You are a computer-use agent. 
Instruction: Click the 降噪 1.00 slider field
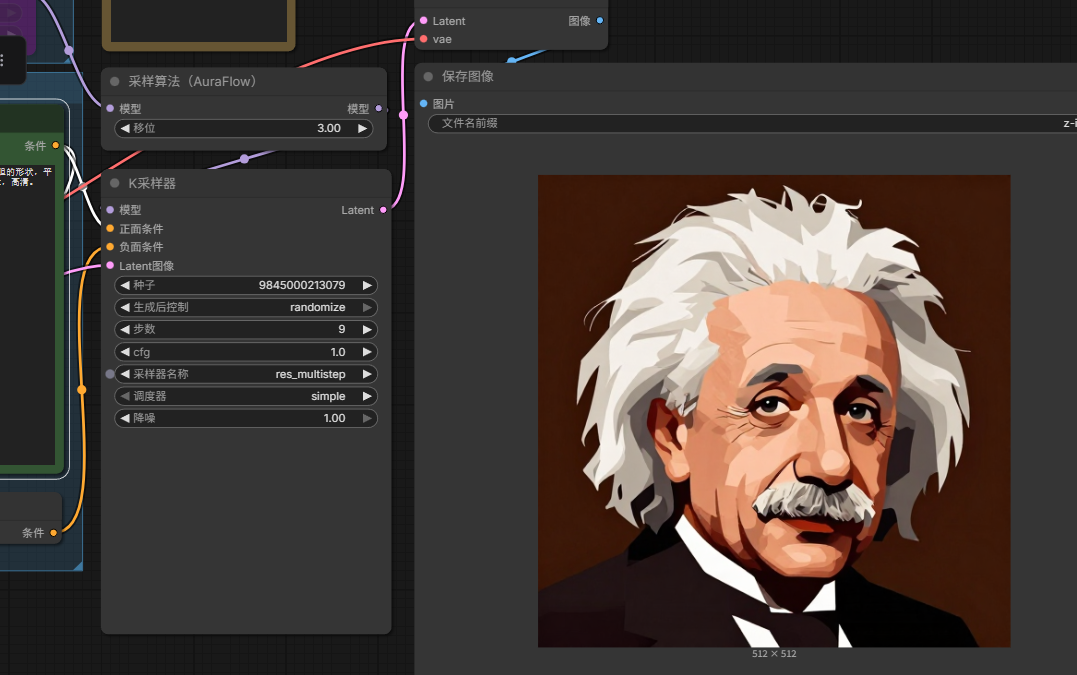(x=245, y=418)
